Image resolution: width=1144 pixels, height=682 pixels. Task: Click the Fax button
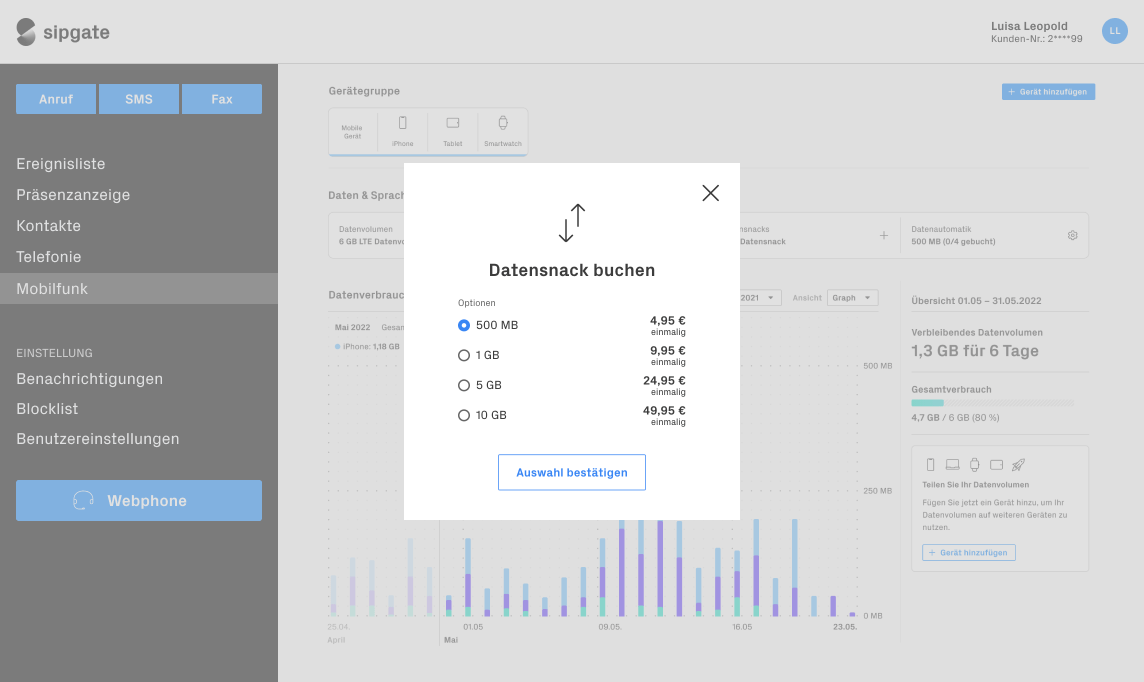point(222,99)
